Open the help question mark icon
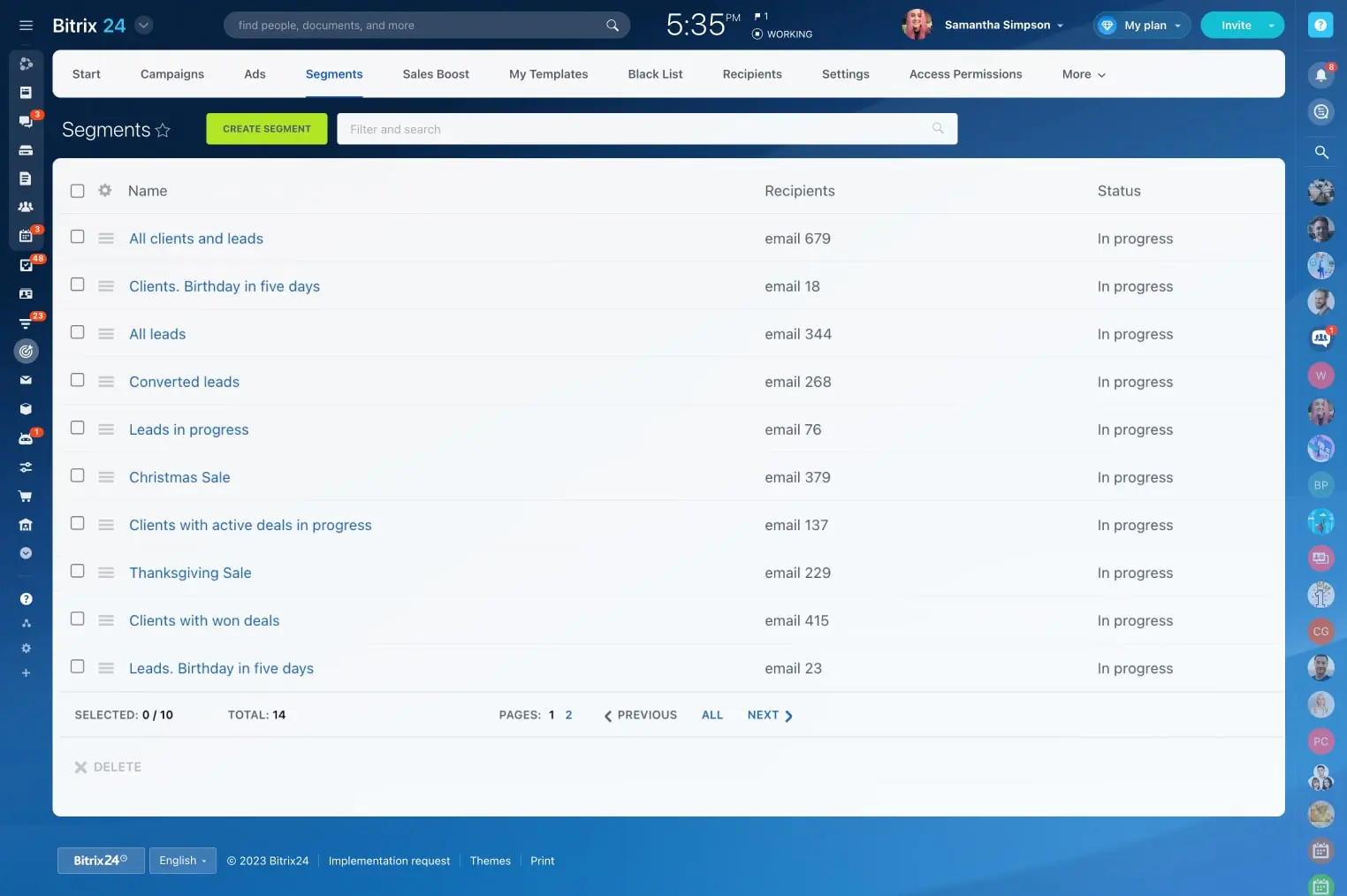The height and width of the screenshot is (896, 1347). tap(1320, 26)
